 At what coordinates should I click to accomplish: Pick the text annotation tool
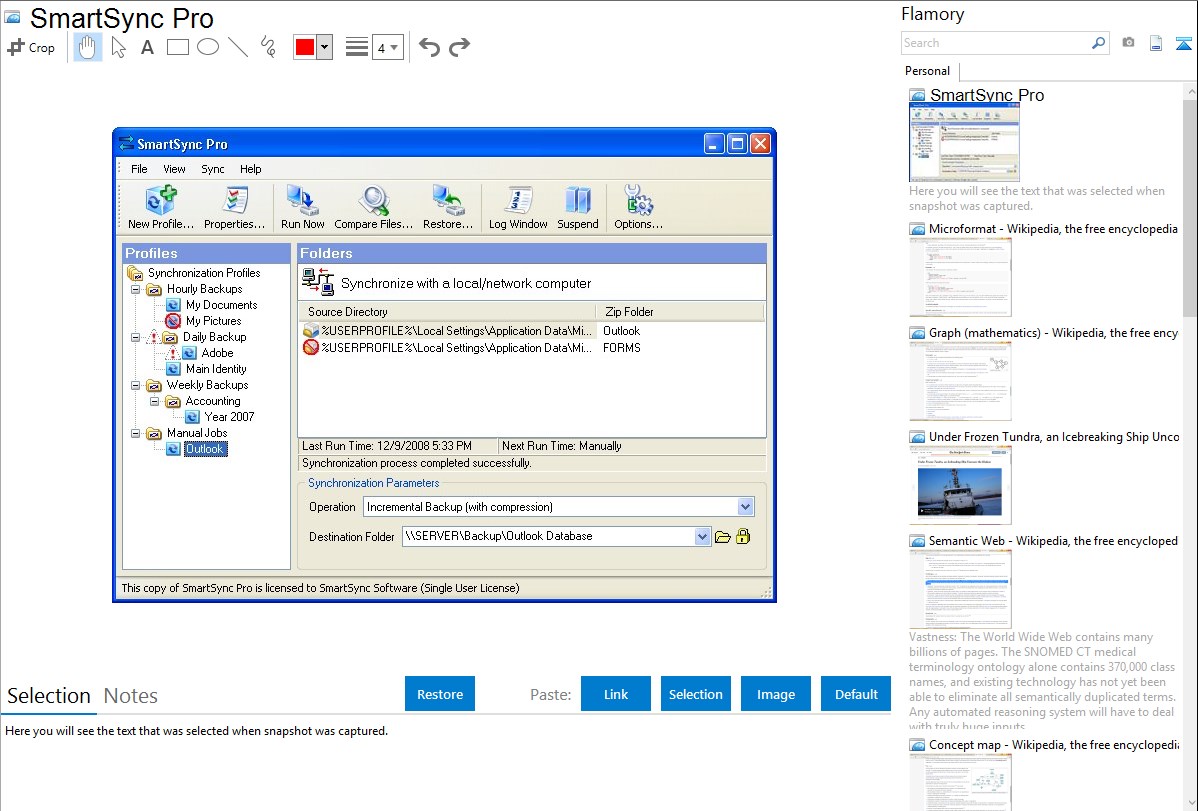pyautogui.click(x=147, y=47)
